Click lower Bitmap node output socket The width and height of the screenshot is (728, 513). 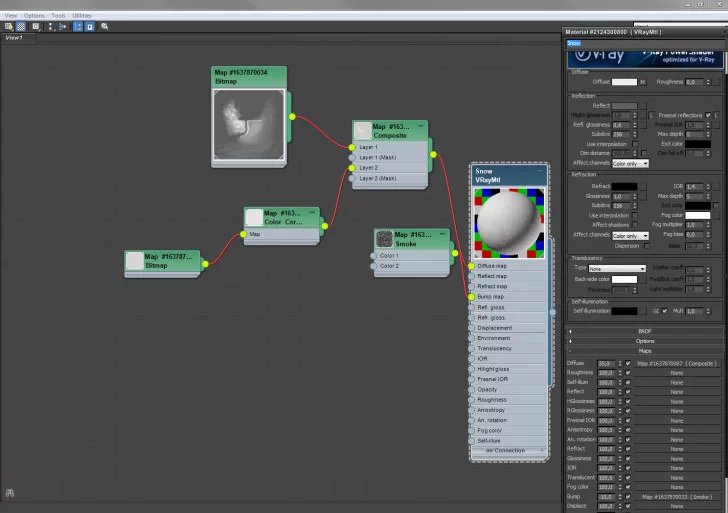tap(205, 264)
